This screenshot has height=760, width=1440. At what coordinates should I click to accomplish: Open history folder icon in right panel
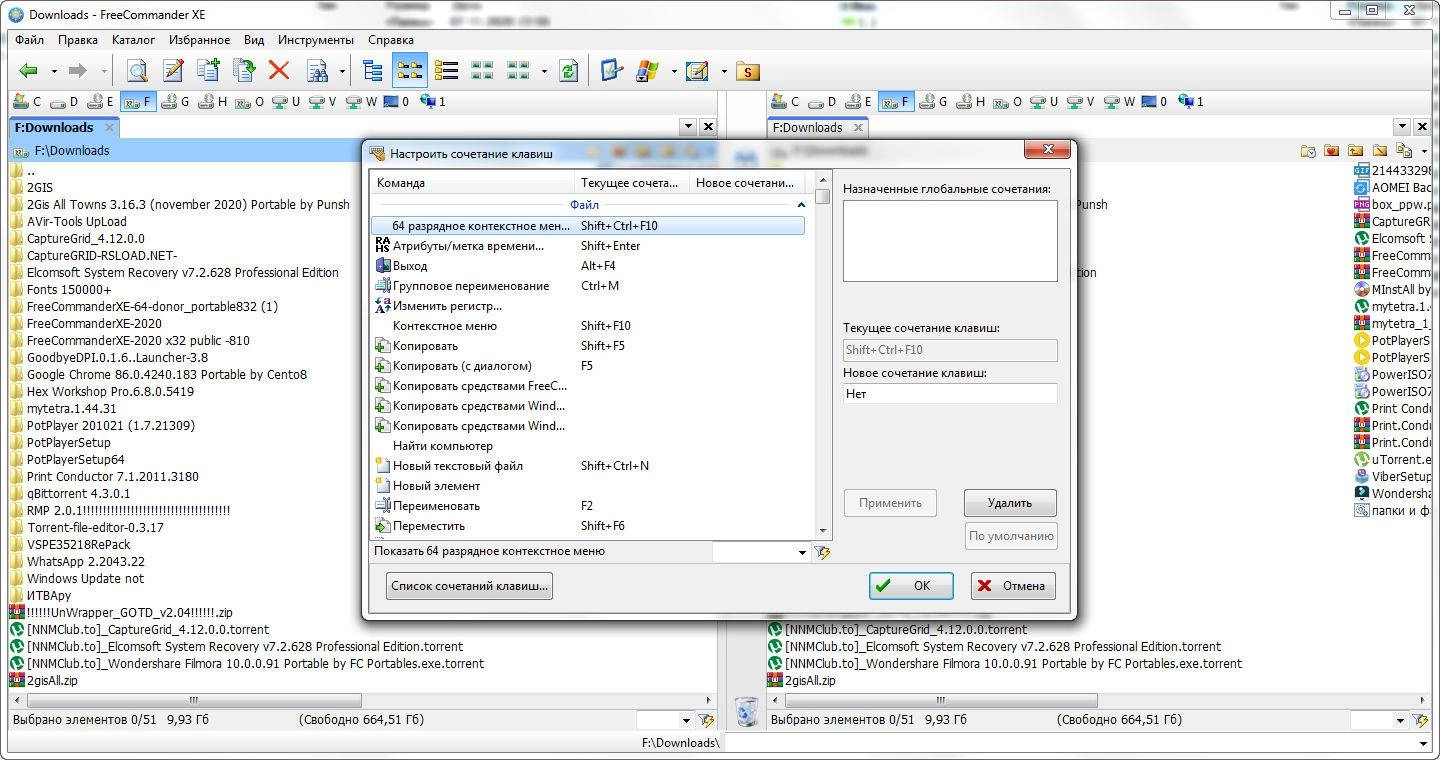[1308, 151]
